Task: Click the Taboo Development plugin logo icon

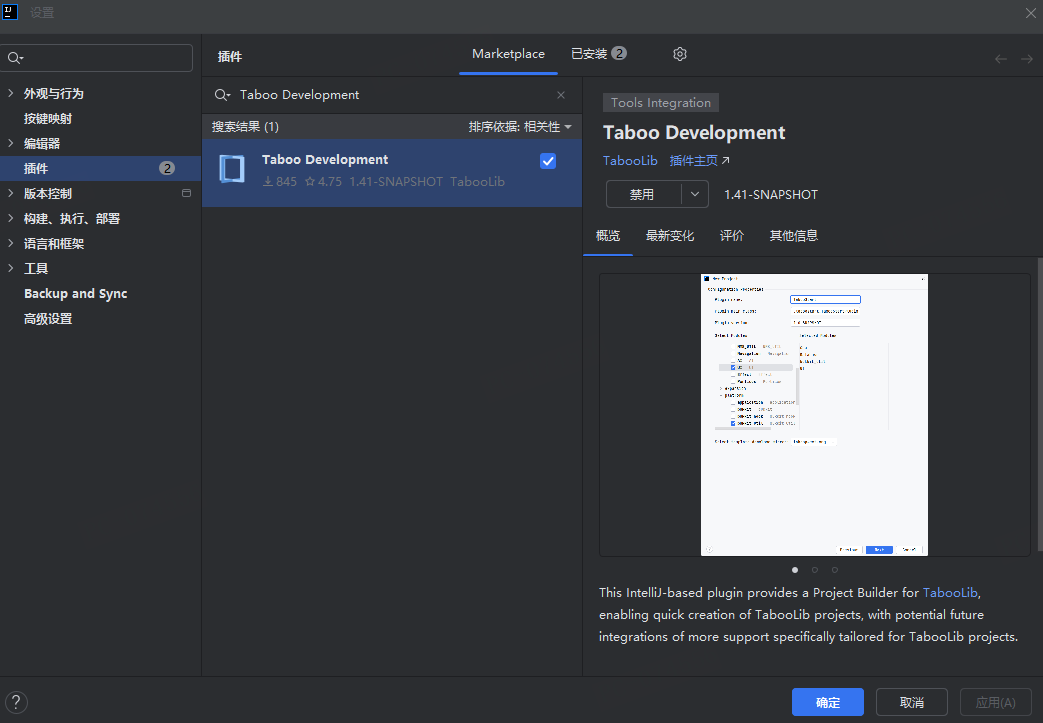Action: pyautogui.click(x=231, y=169)
